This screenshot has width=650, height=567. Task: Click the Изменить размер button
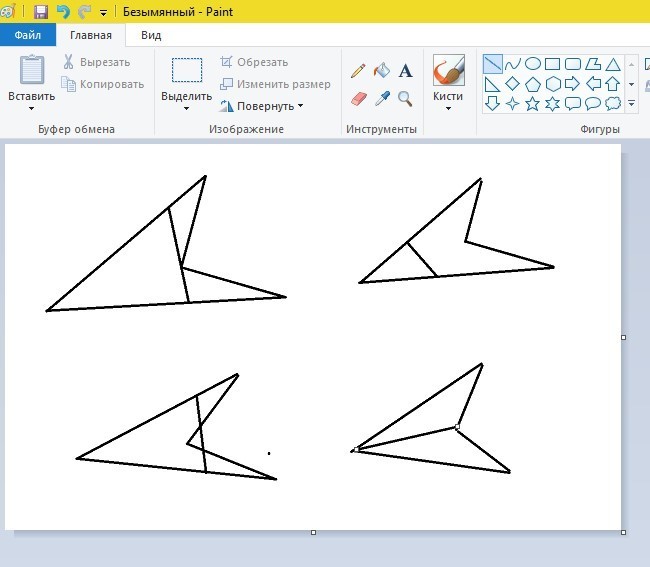tap(276, 84)
